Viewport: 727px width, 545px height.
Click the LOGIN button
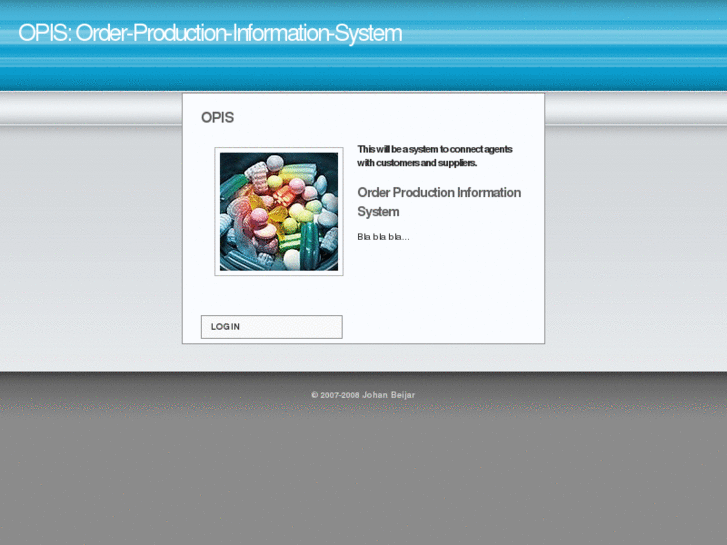click(272, 327)
